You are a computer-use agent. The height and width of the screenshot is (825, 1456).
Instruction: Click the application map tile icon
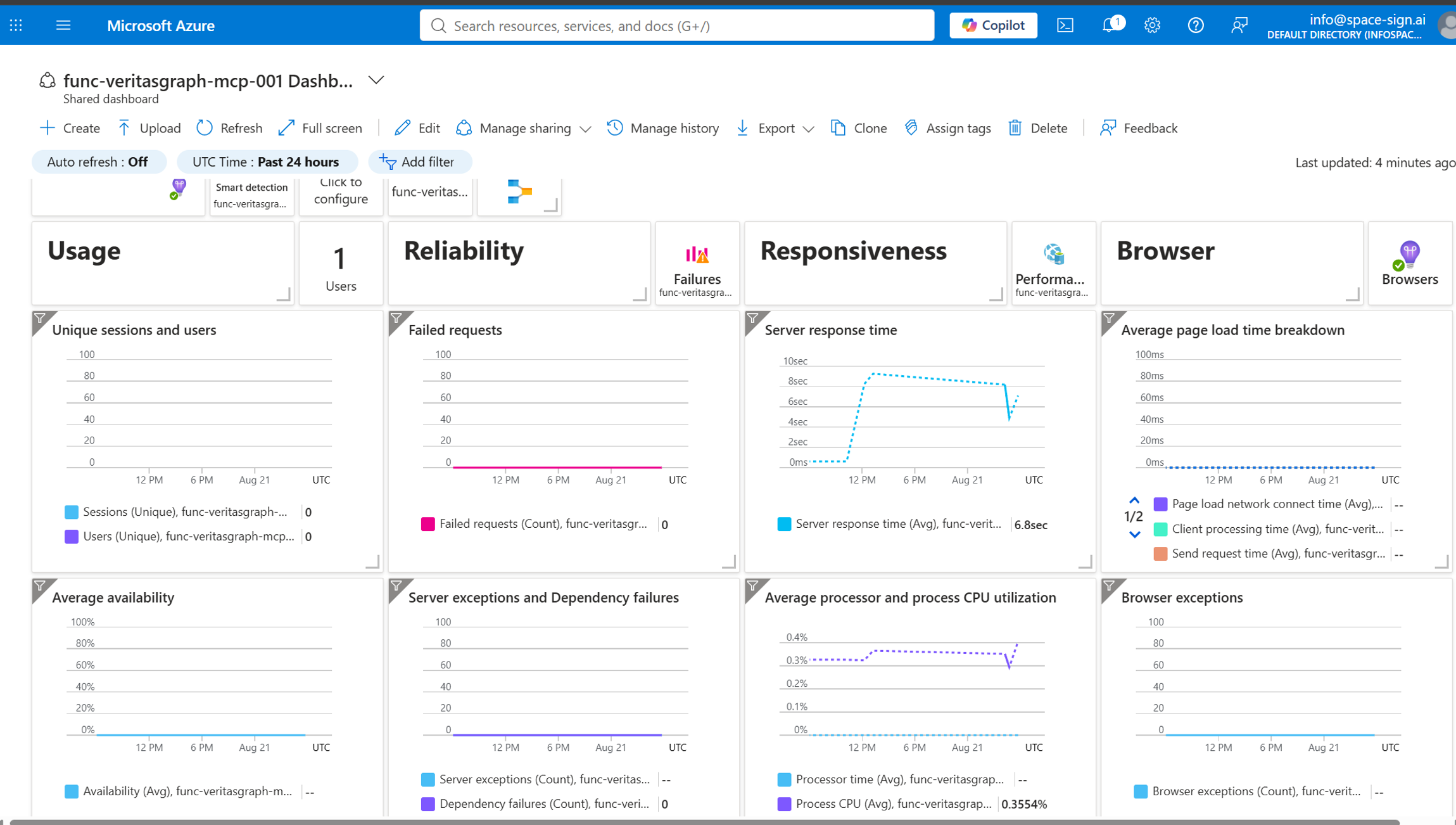tap(519, 191)
